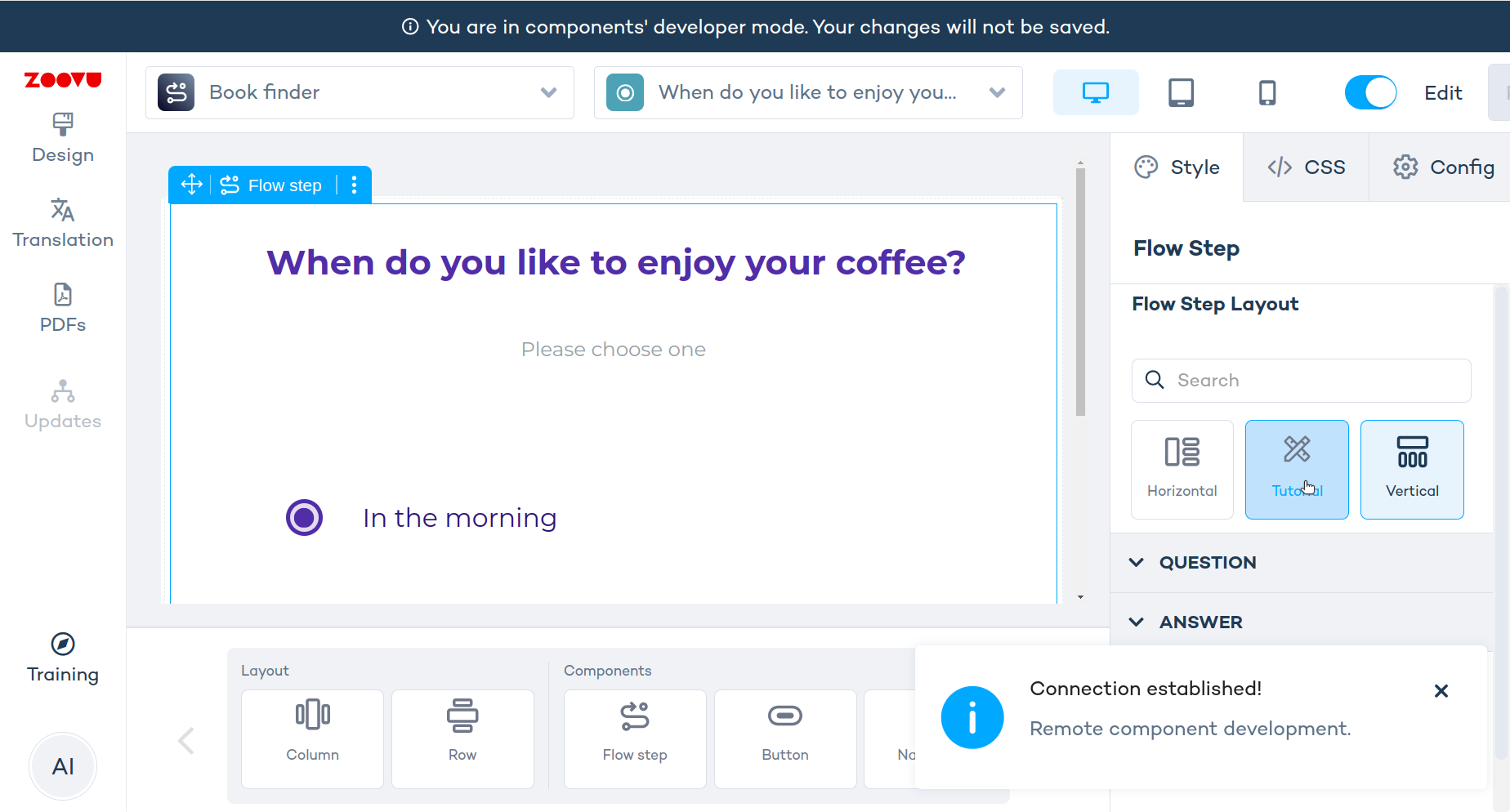Select desktop preview mode
This screenshot has width=1510, height=812.
[x=1095, y=92]
